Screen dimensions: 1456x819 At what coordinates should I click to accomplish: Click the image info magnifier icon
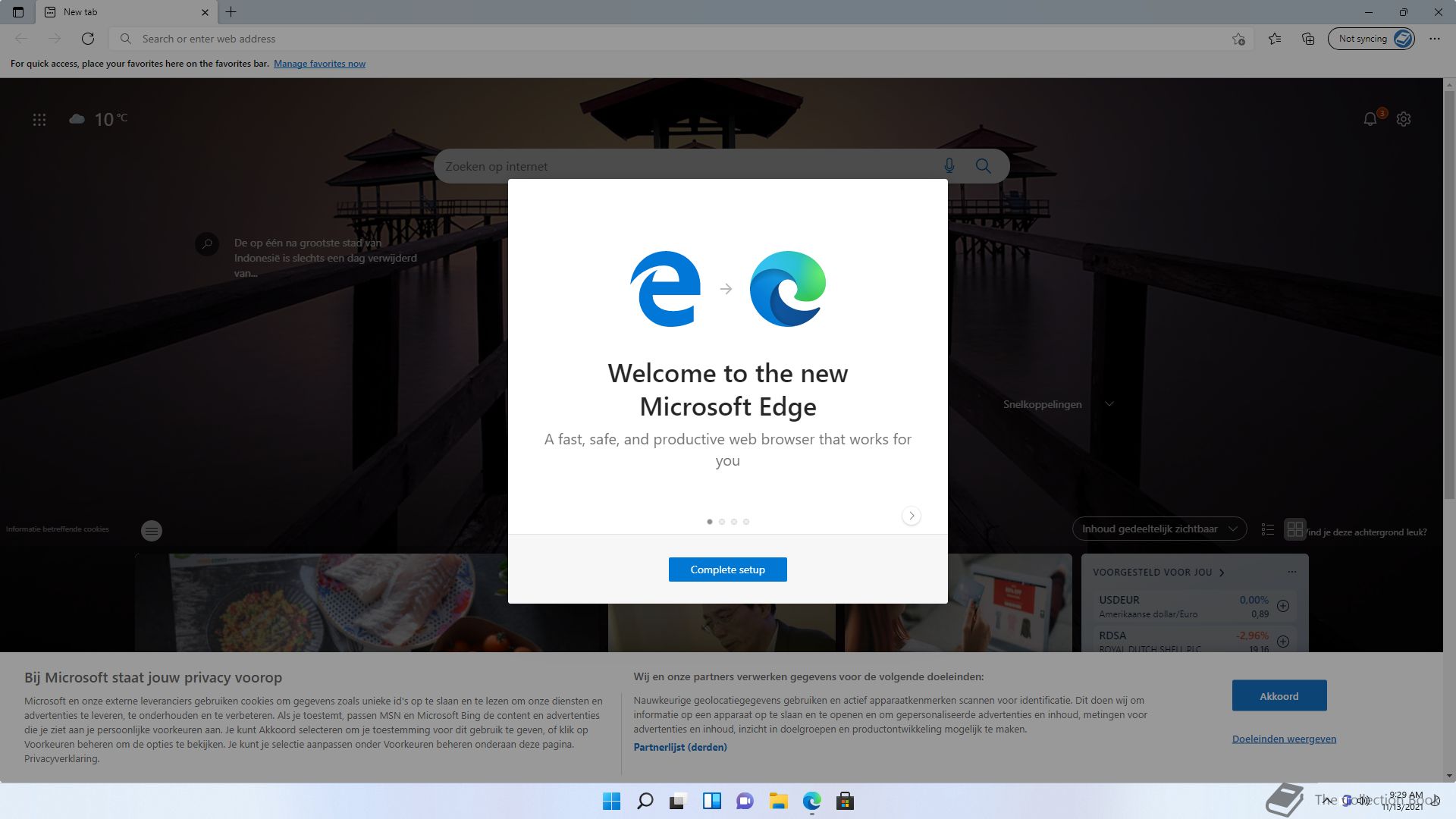(x=207, y=244)
